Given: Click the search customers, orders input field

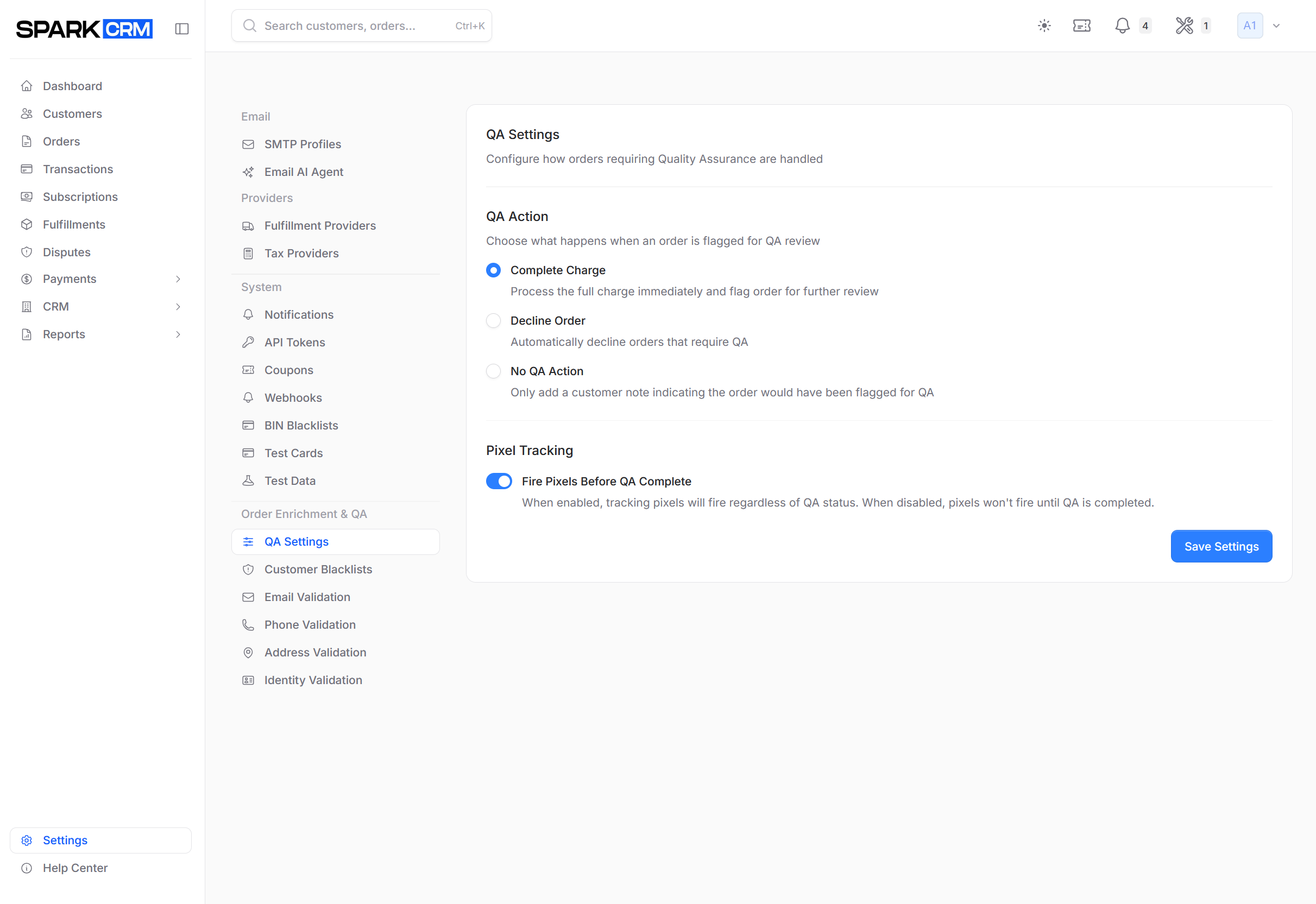Looking at the screenshot, I should coord(361,26).
